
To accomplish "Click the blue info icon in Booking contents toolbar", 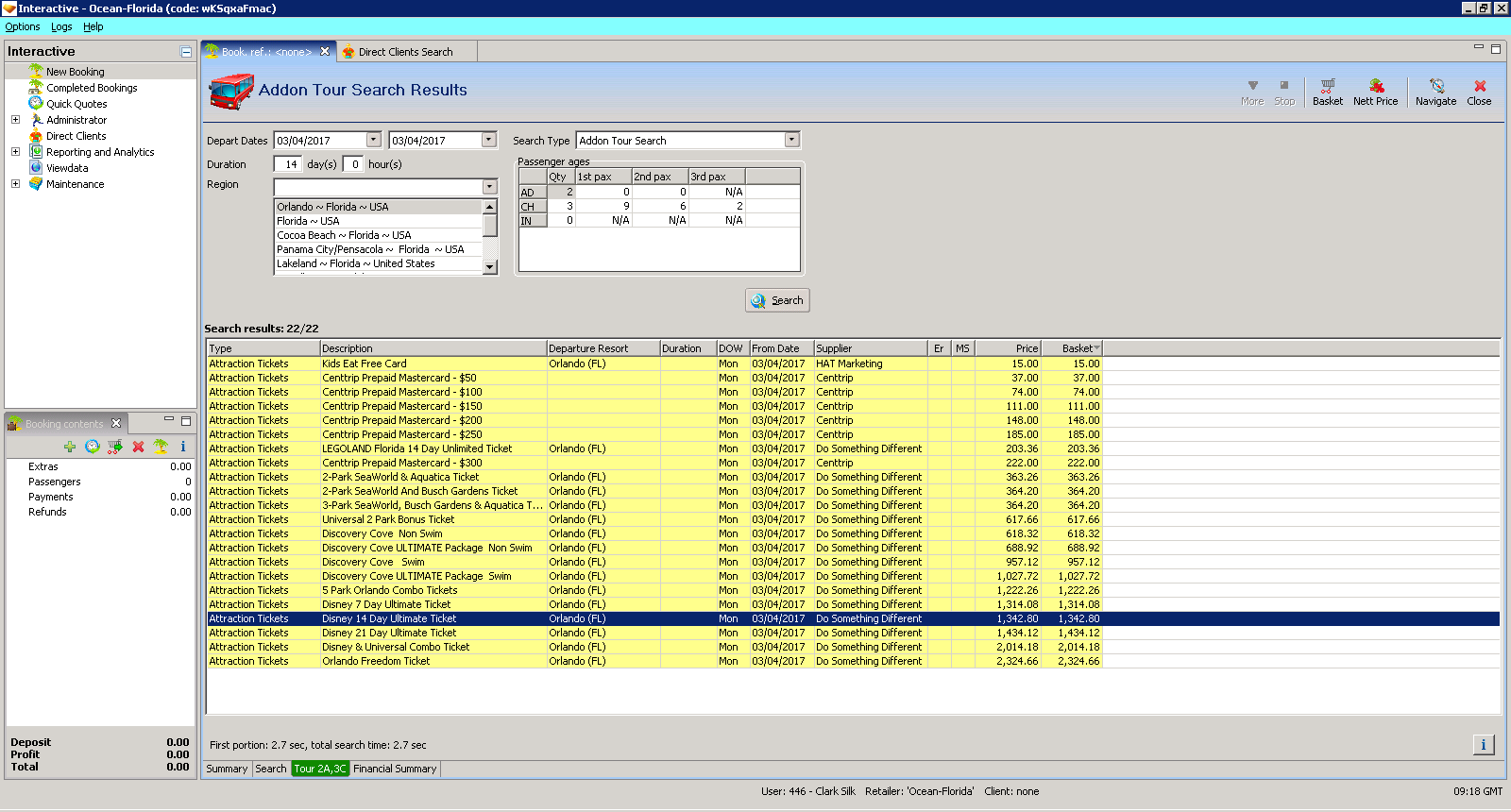I will click(x=183, y=447).
